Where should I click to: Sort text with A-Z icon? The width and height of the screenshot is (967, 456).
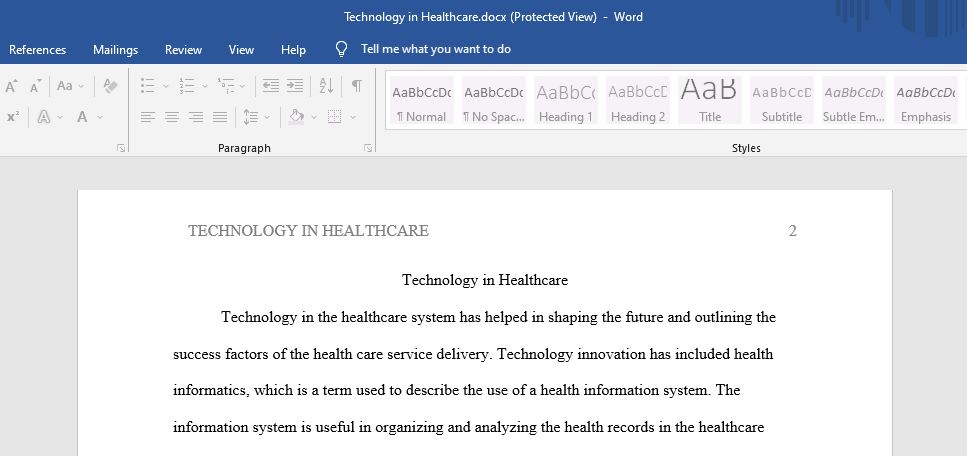pos(327,86)
